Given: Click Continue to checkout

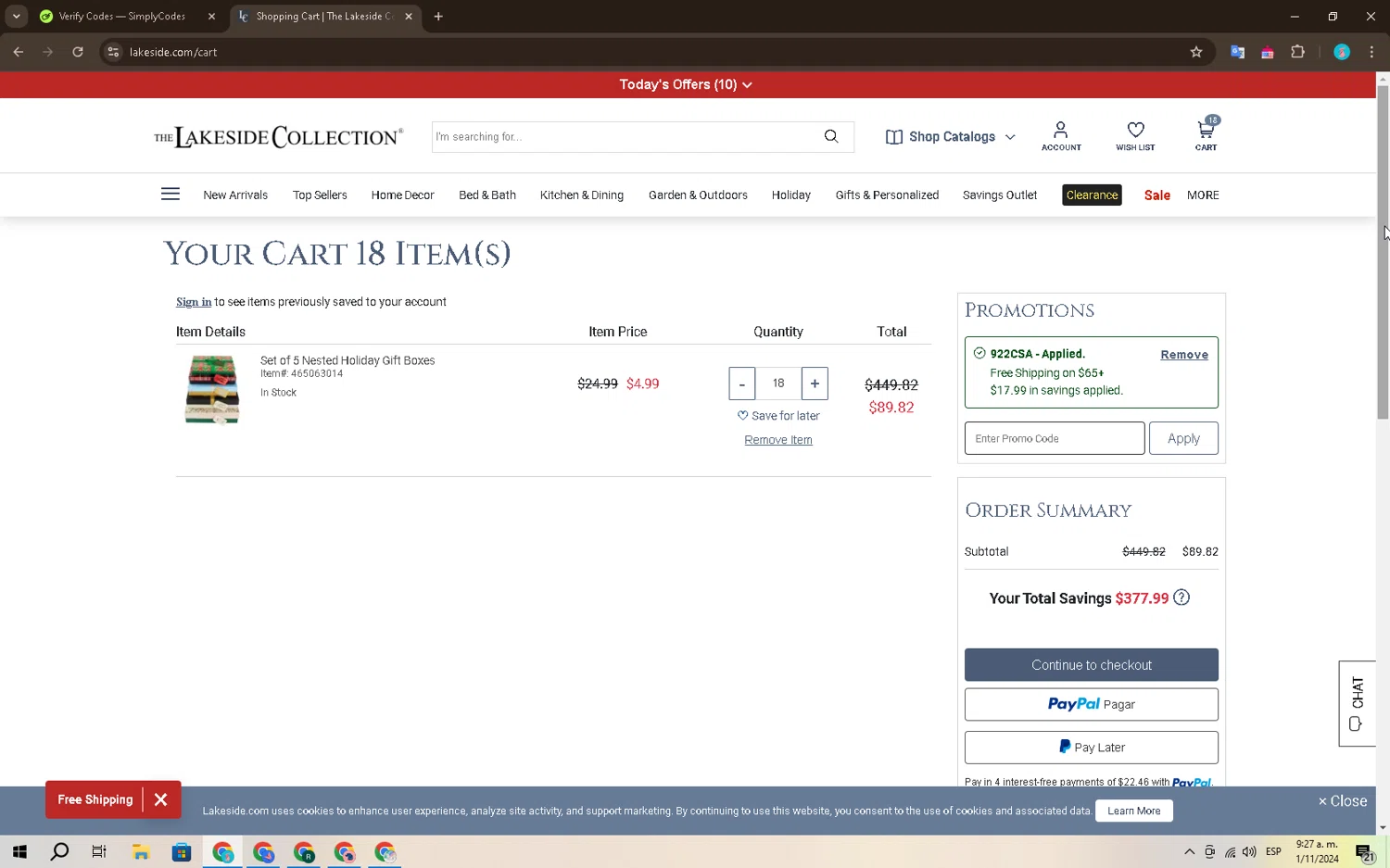Looking at the screenshot, I should point(1092,665).
